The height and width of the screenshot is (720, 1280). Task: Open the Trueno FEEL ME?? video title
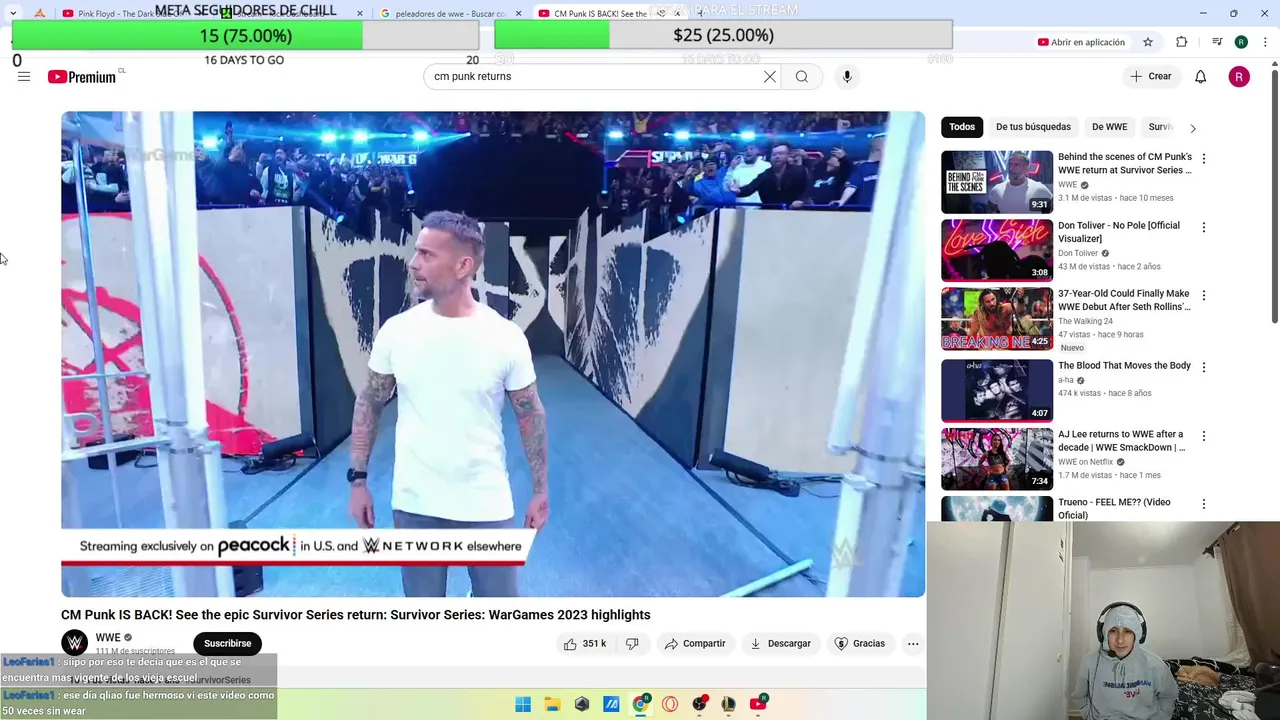click(1114, 509)
